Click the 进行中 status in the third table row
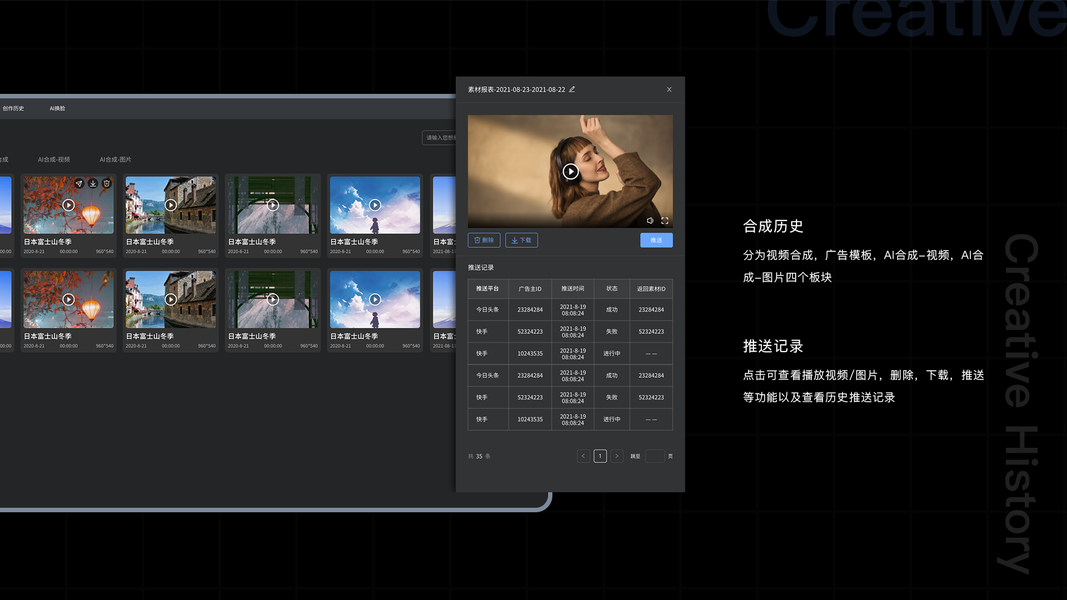1067x600 pixels. tap(612, 353)
